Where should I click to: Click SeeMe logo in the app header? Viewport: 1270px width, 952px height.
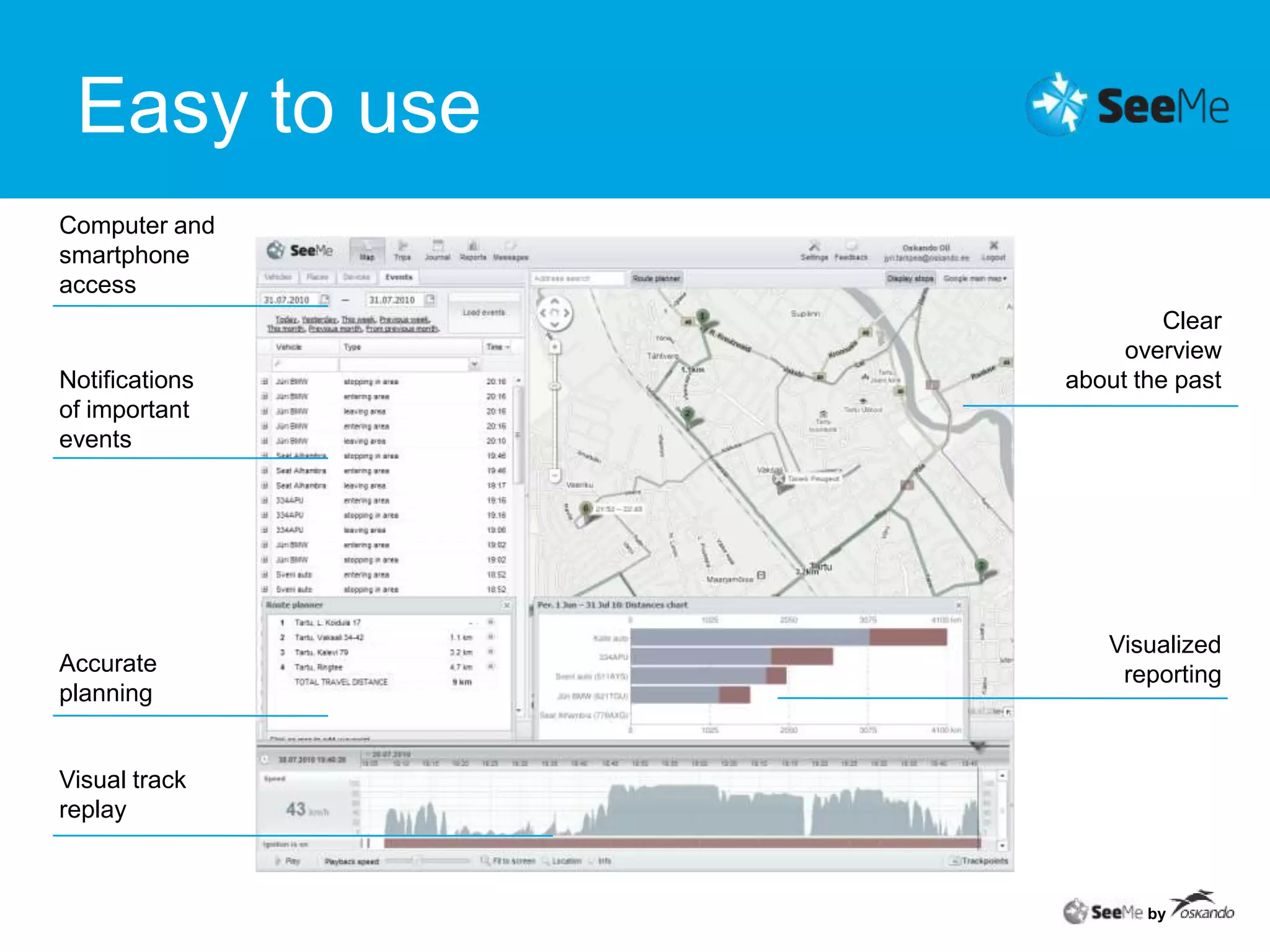[300, 250]
